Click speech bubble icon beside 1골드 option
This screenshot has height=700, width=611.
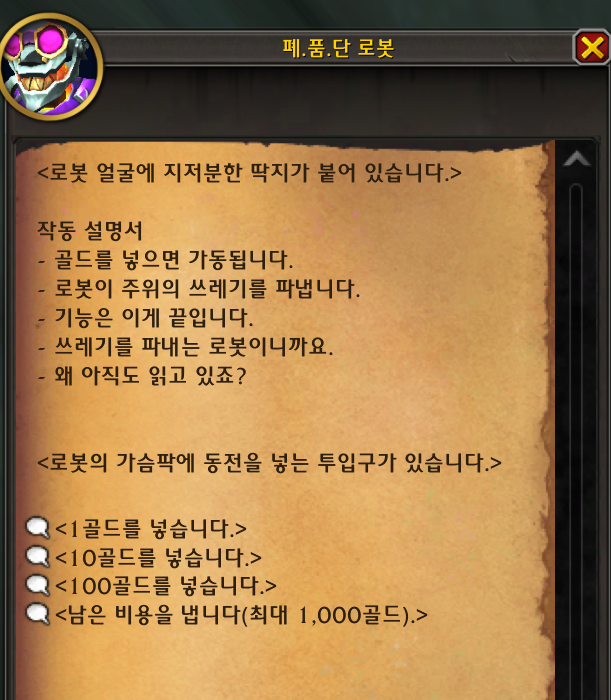(x=37, y=529)
